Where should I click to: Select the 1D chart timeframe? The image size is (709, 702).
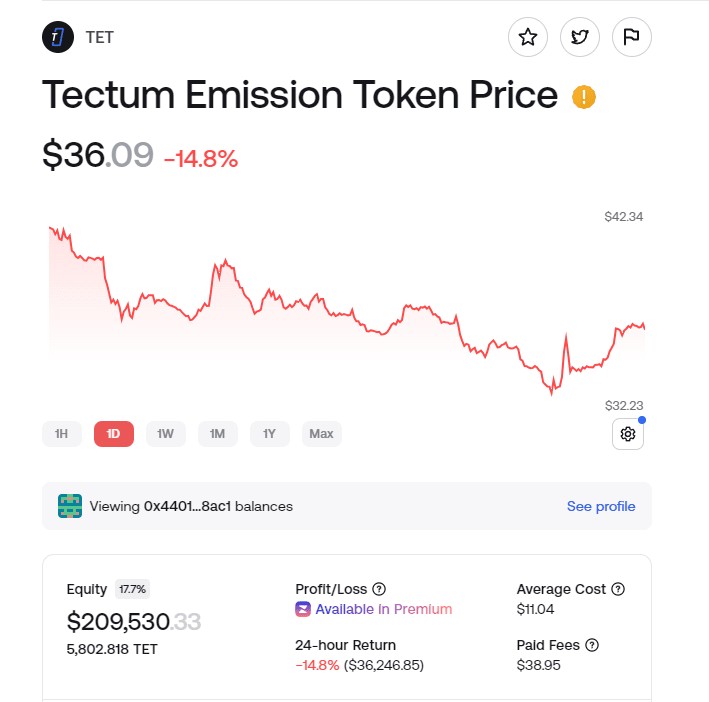(114, 434)
